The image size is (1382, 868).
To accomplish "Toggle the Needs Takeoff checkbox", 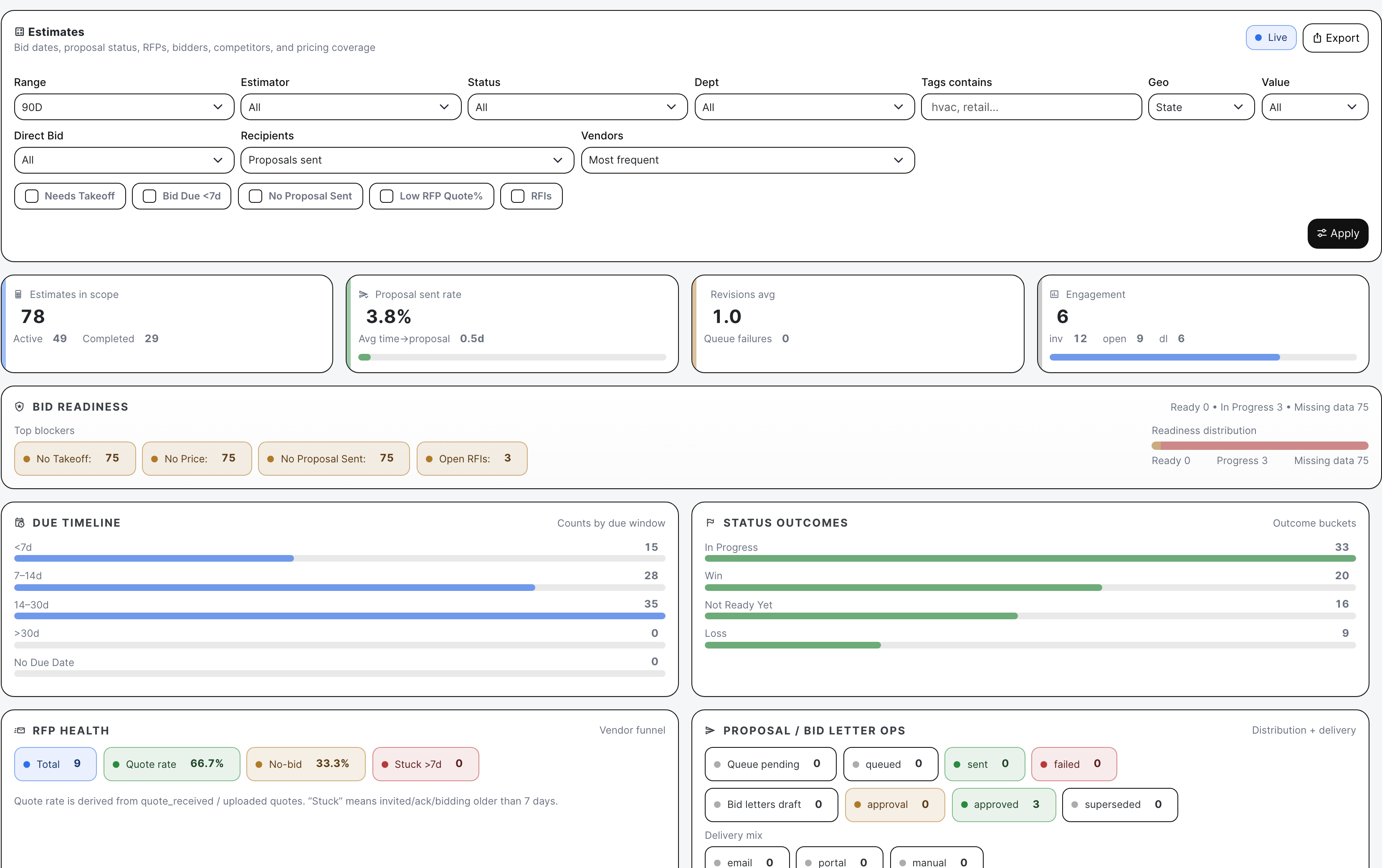I will [32, 196].
